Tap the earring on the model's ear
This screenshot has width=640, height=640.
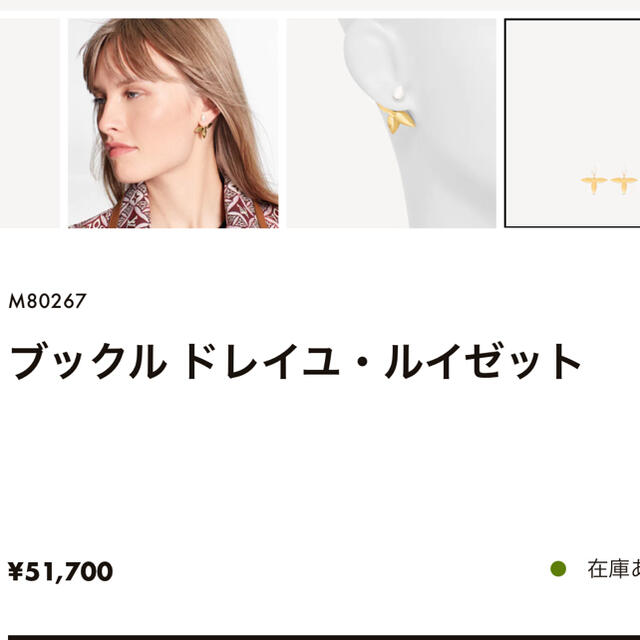[x=203, y=128]
